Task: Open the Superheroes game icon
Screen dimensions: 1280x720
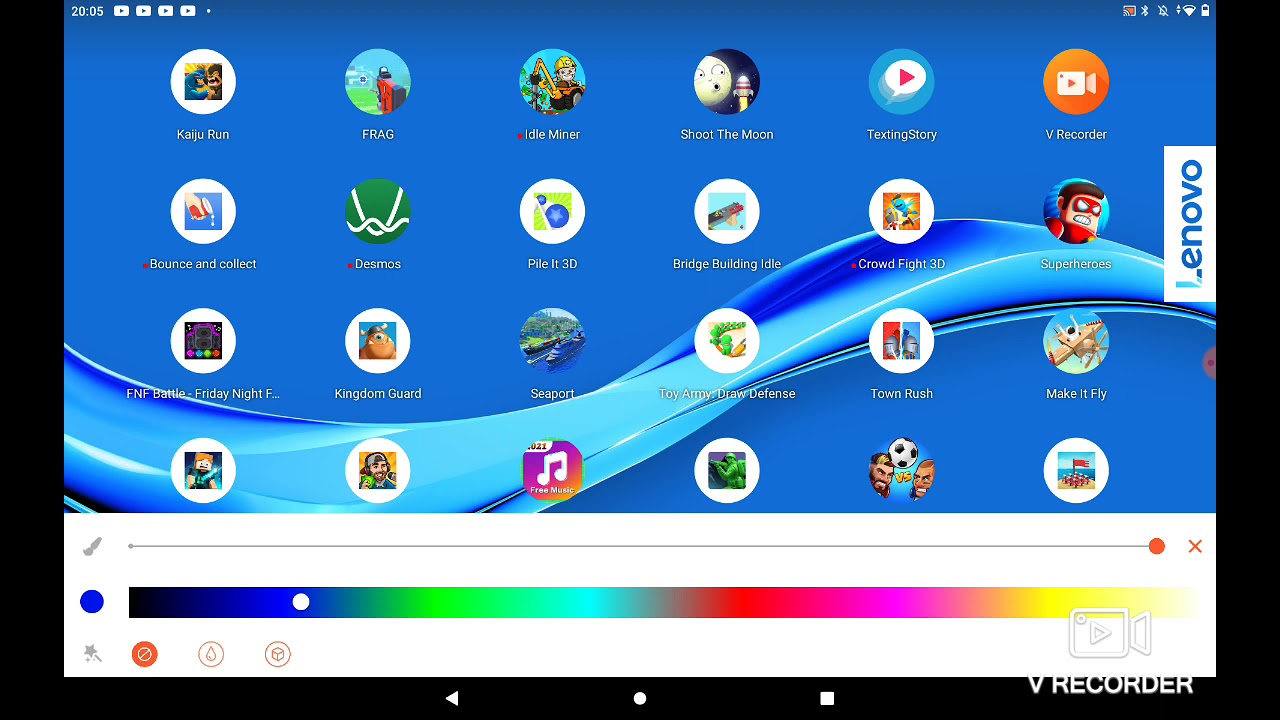Action: 1076,211
